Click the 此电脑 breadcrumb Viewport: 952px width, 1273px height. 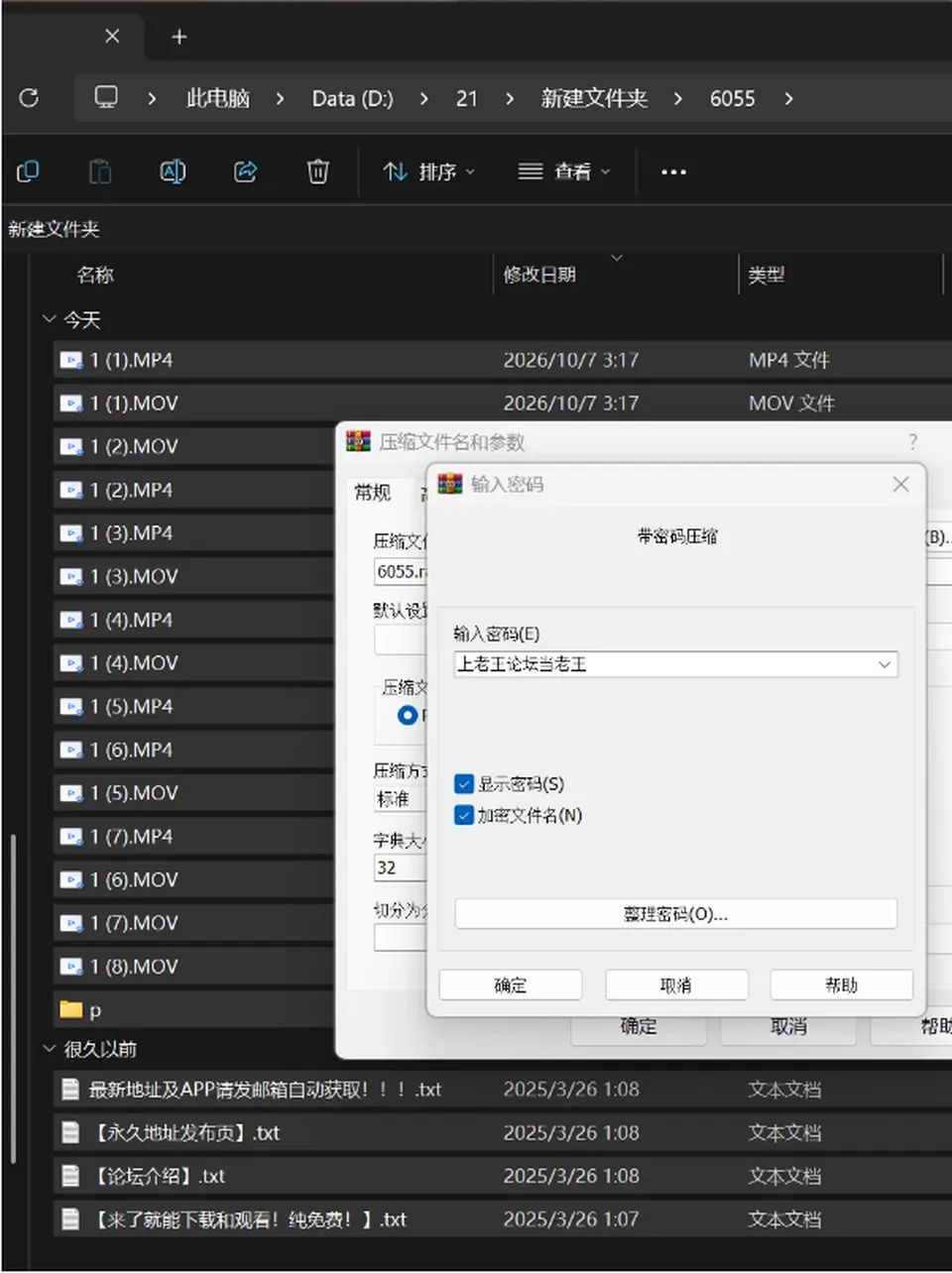pyautogui.click(x=218, y=98)
